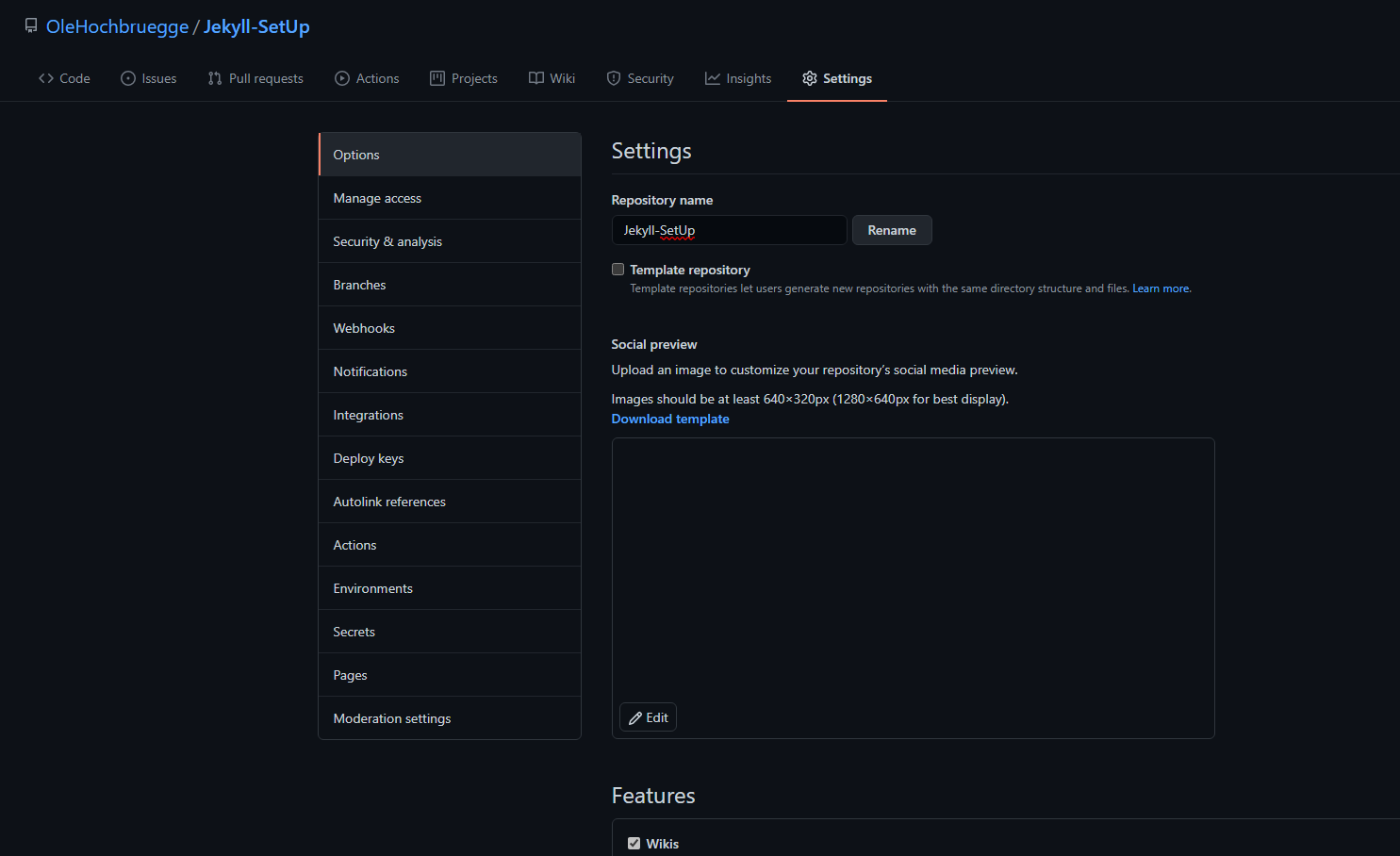Open Webhooks settings page

tap(450, 328)
